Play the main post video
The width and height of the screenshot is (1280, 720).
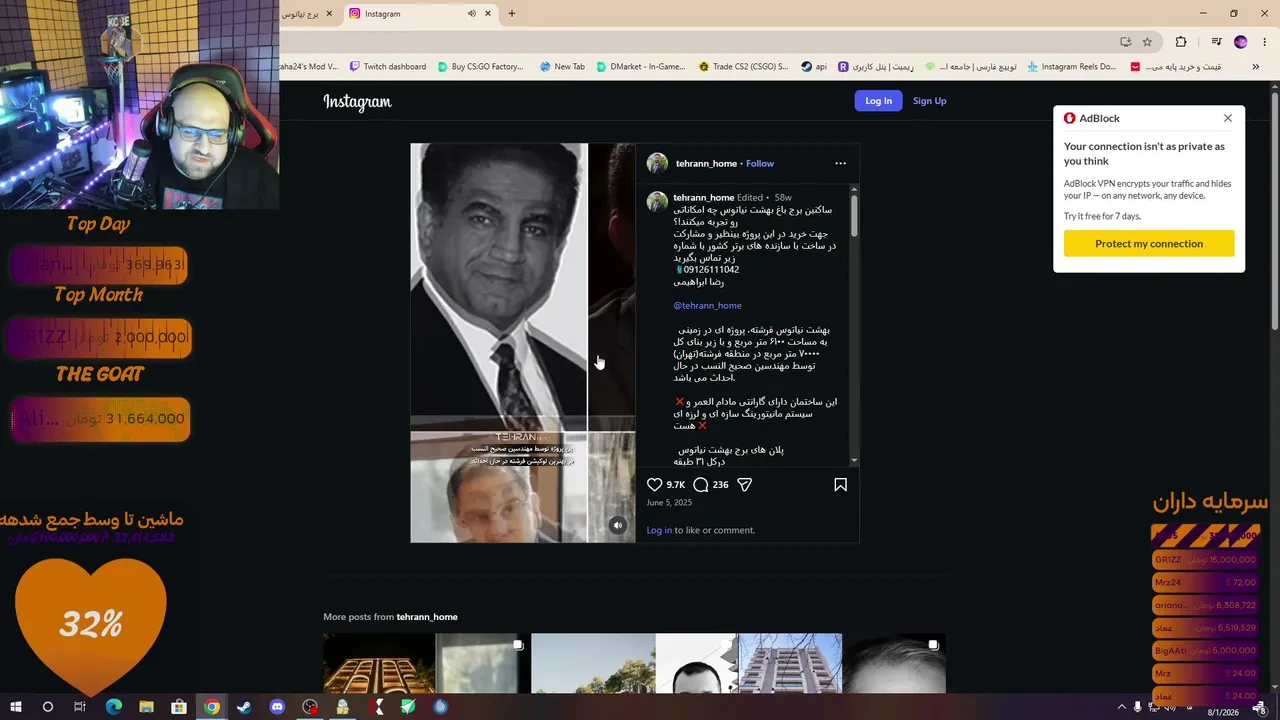[x=522, y=343]
